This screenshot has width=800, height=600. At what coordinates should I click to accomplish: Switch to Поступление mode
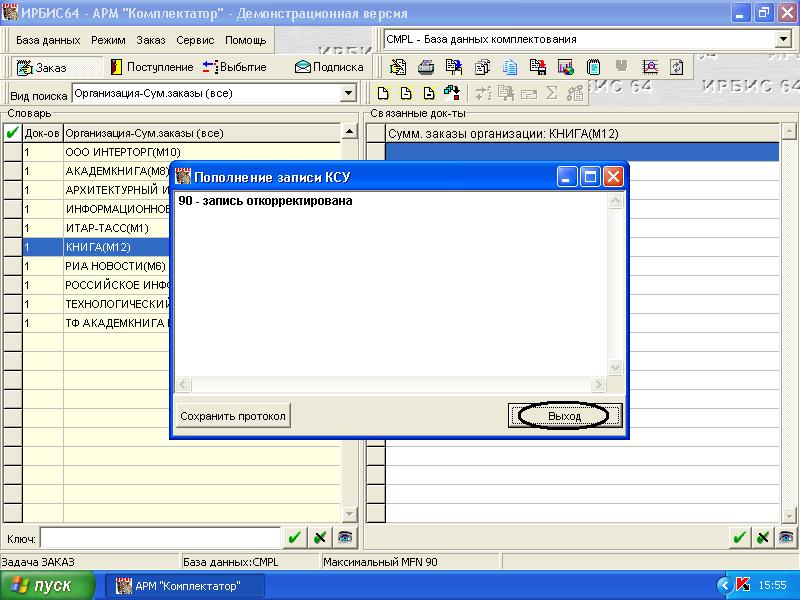coord(152,67)
